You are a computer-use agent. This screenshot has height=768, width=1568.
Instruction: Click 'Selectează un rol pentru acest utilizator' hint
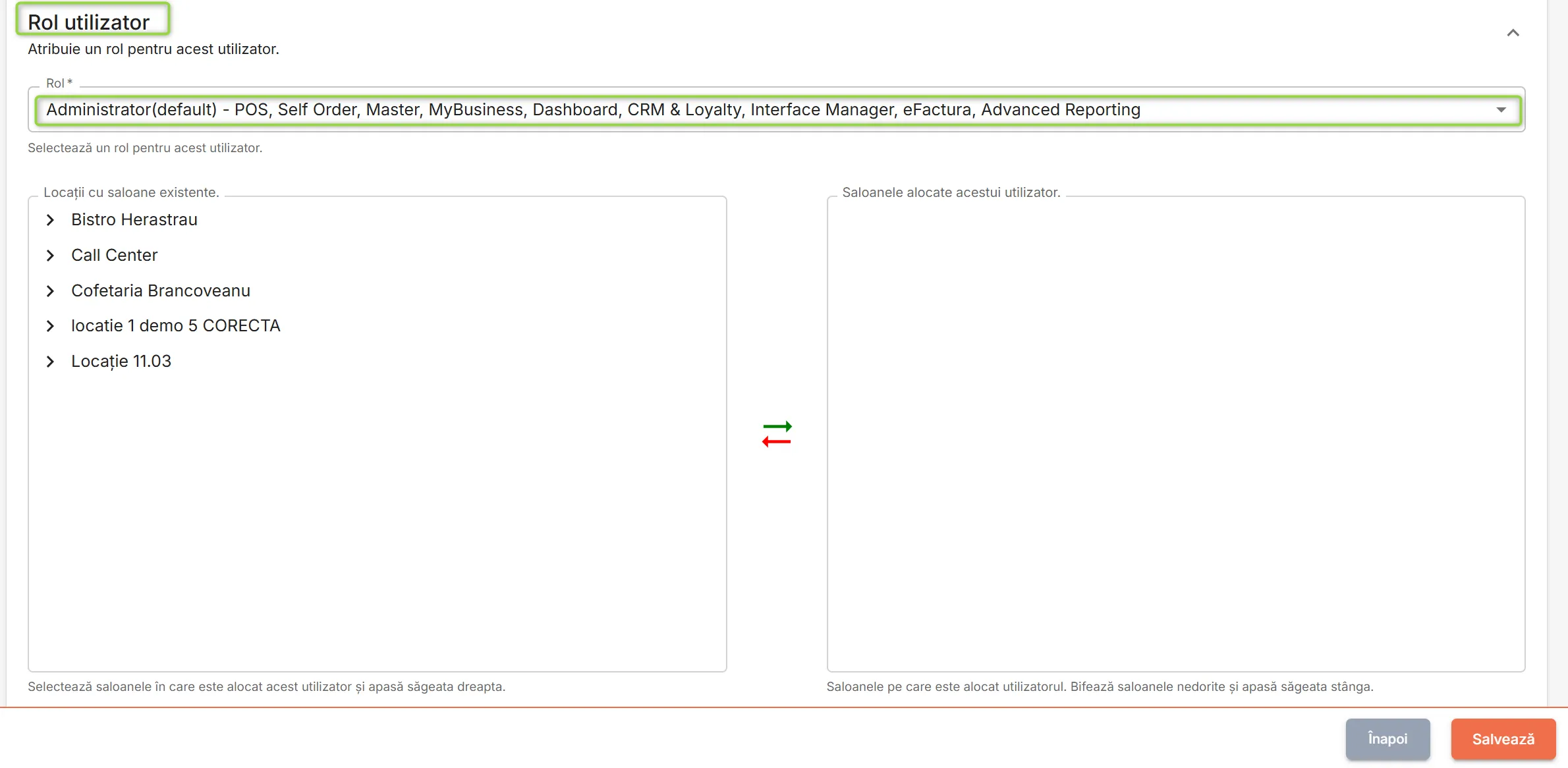(145, 148)
